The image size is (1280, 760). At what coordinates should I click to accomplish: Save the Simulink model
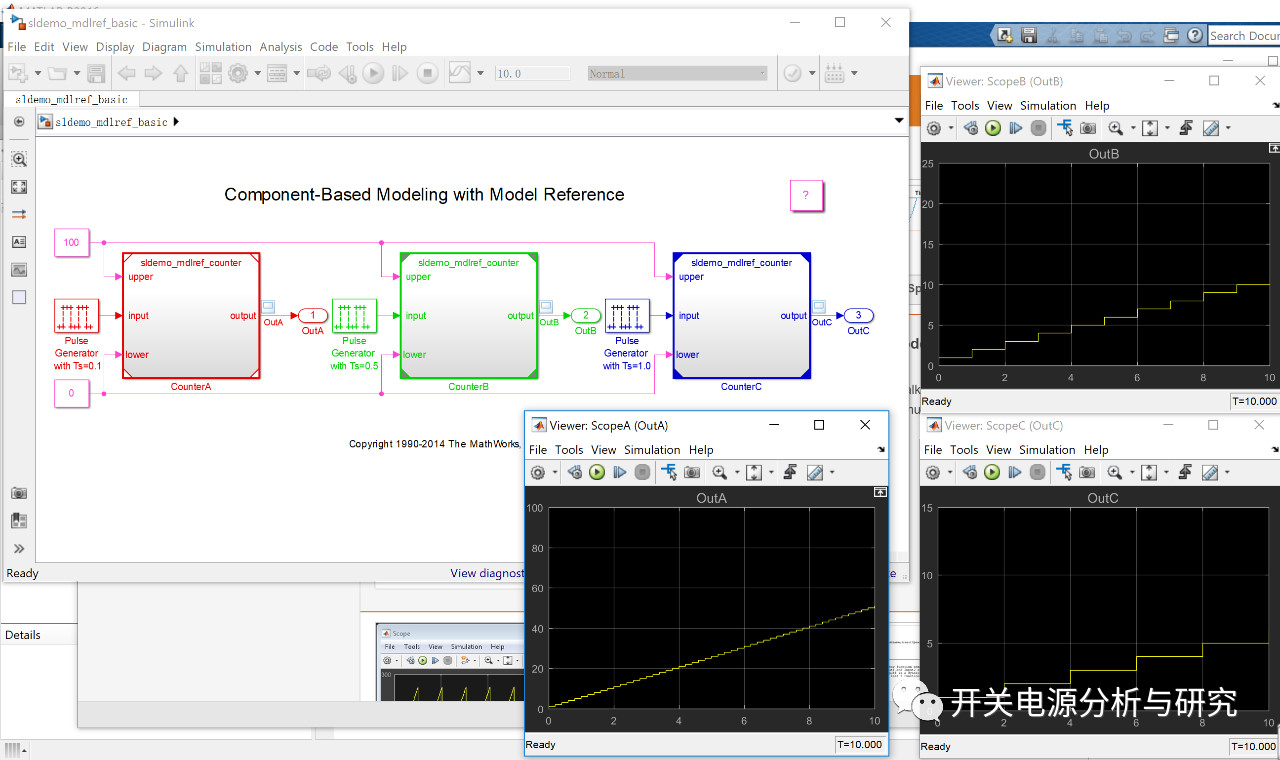[x=96, y=73]
